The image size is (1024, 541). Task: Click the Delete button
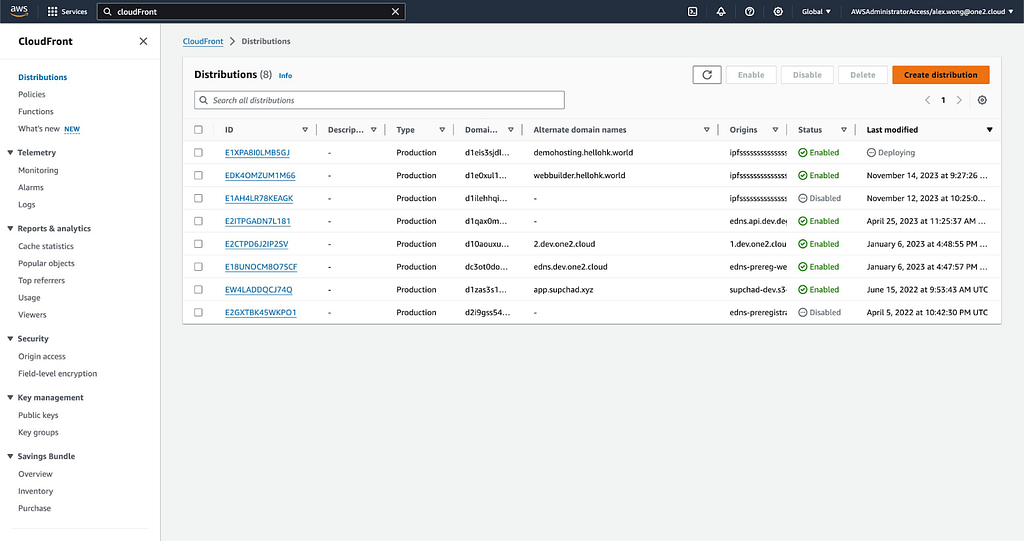tap(863, 75)
